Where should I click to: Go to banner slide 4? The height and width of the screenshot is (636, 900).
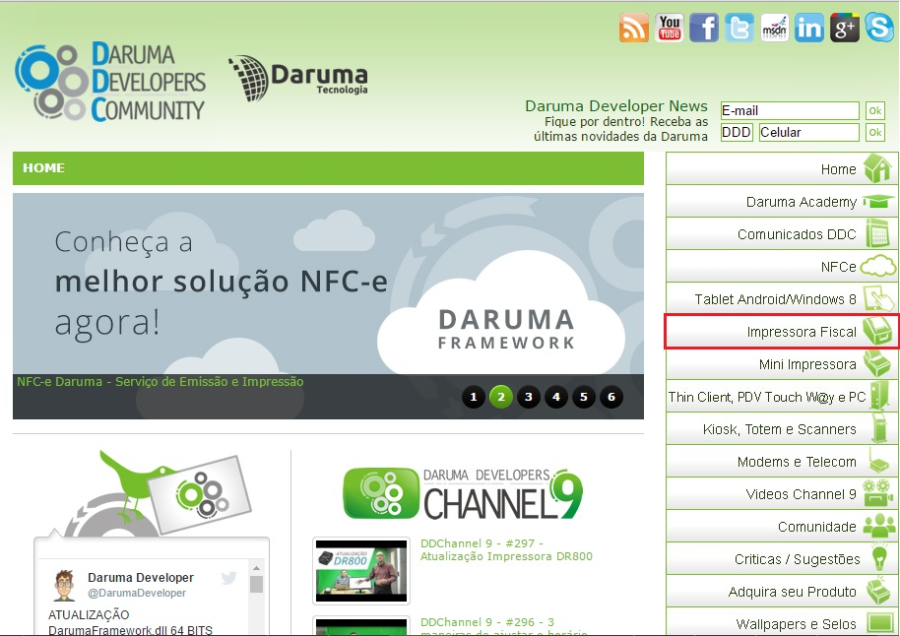(x=556, y=397)
